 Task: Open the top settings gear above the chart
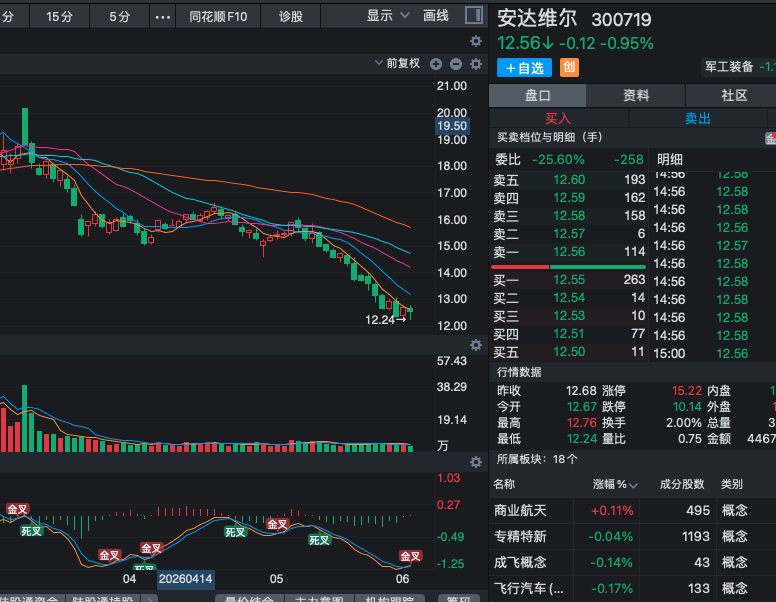[x=476, y=41]
